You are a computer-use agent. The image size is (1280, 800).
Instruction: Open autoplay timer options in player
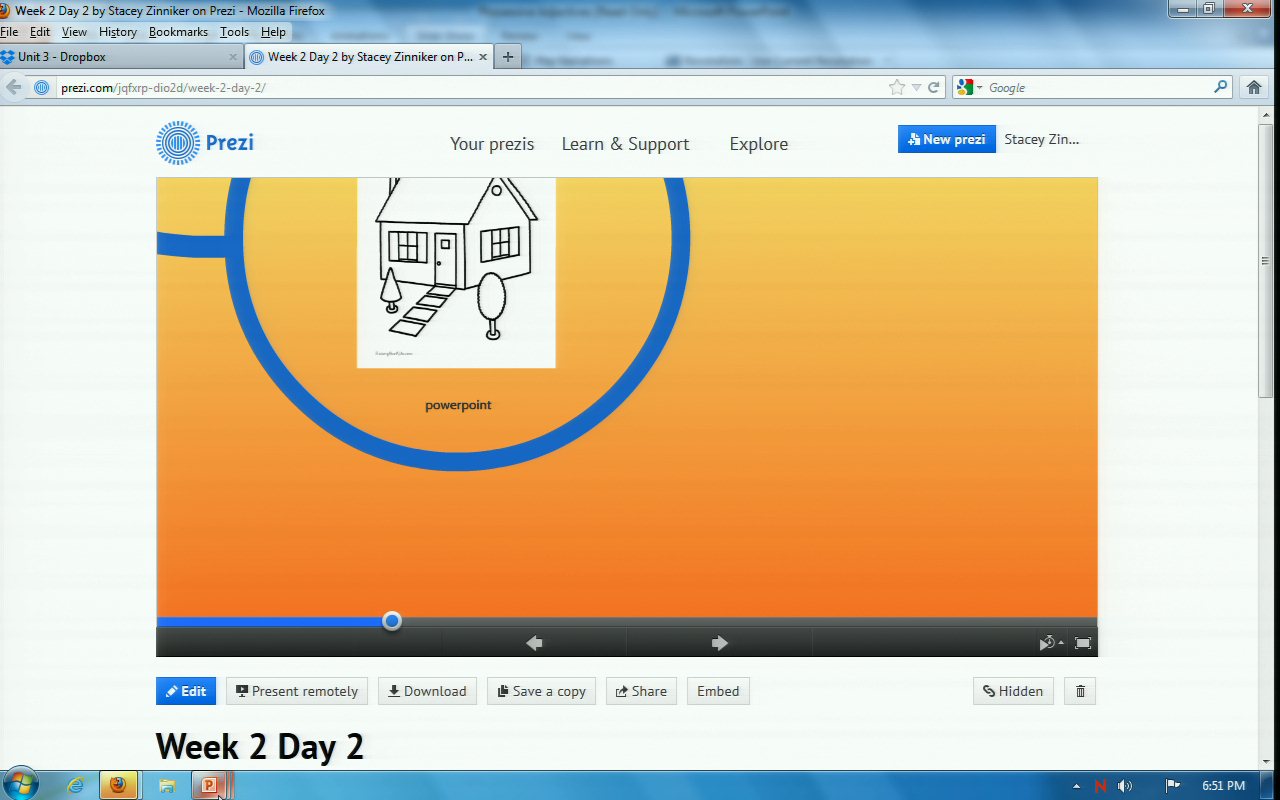(1050, 643)
